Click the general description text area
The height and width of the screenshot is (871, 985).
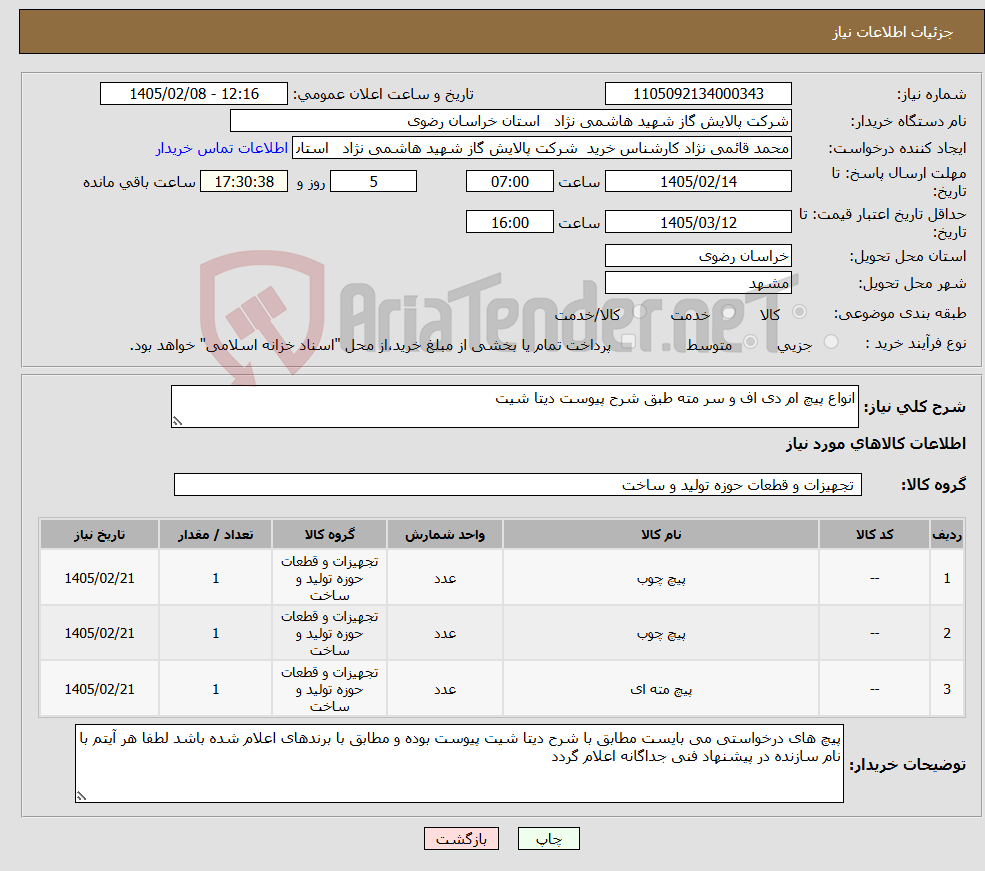pos(514,406)
